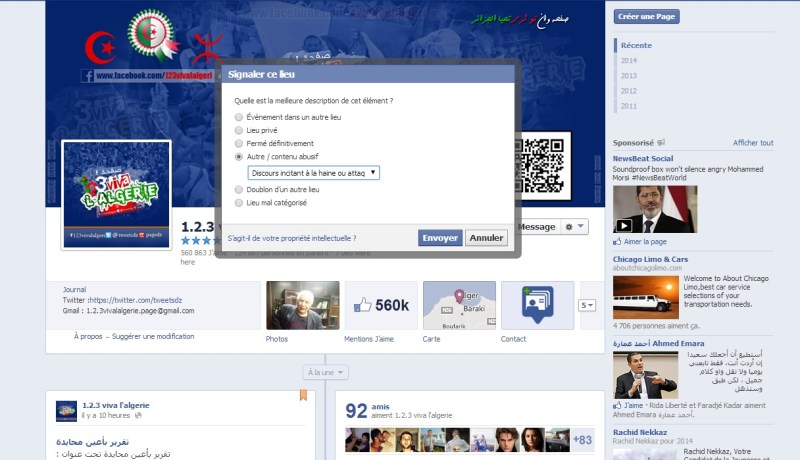800x460 pixels.
Task: Open the Ahmed Emara sponsored link
Action: coord(659,344)
